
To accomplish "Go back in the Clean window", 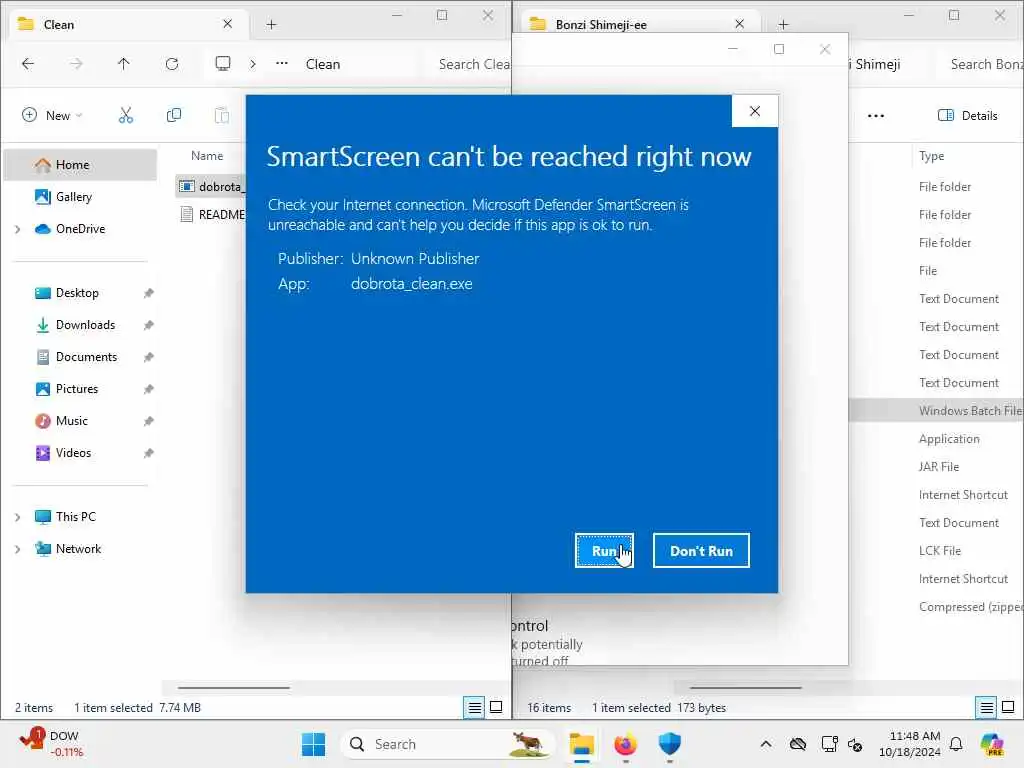I will (27, 64).
